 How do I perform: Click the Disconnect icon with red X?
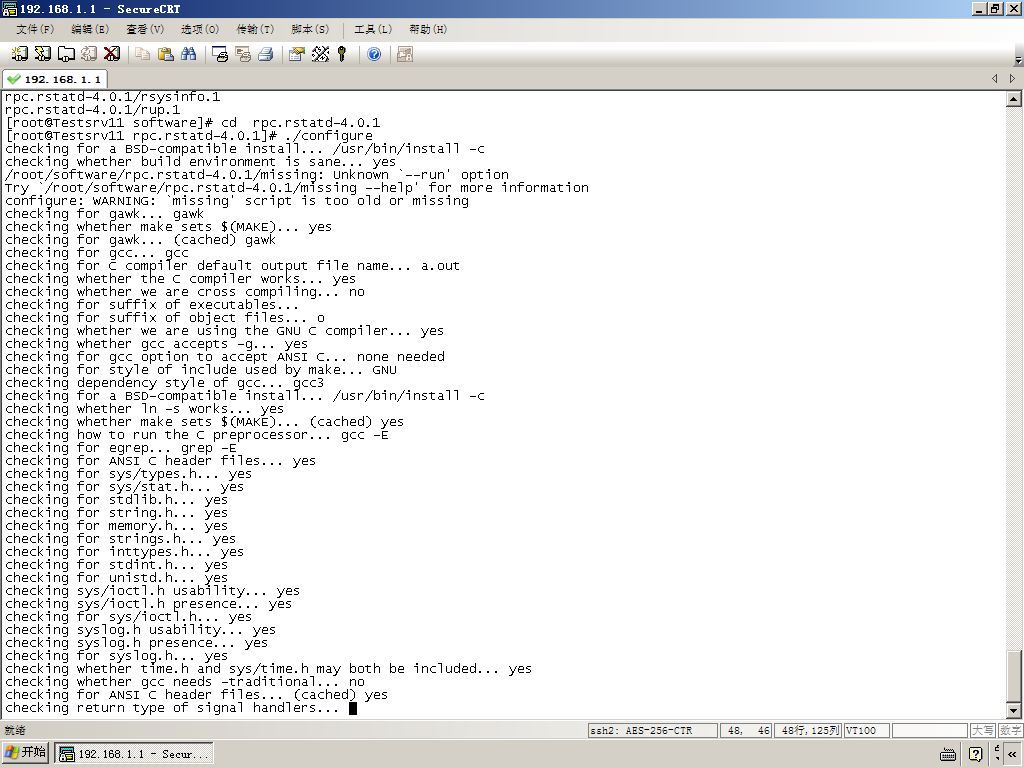point(112,54)
